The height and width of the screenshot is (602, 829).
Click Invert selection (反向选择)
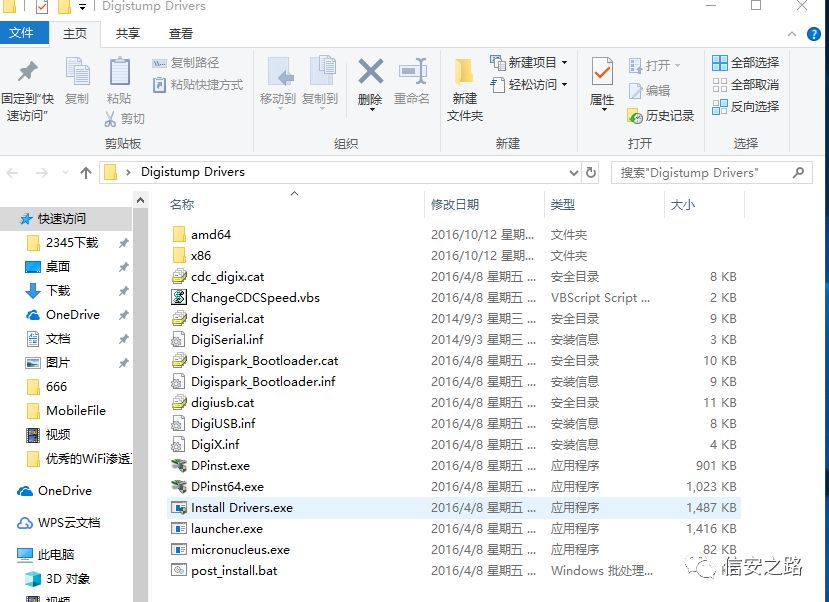click(x=745, y=107)
